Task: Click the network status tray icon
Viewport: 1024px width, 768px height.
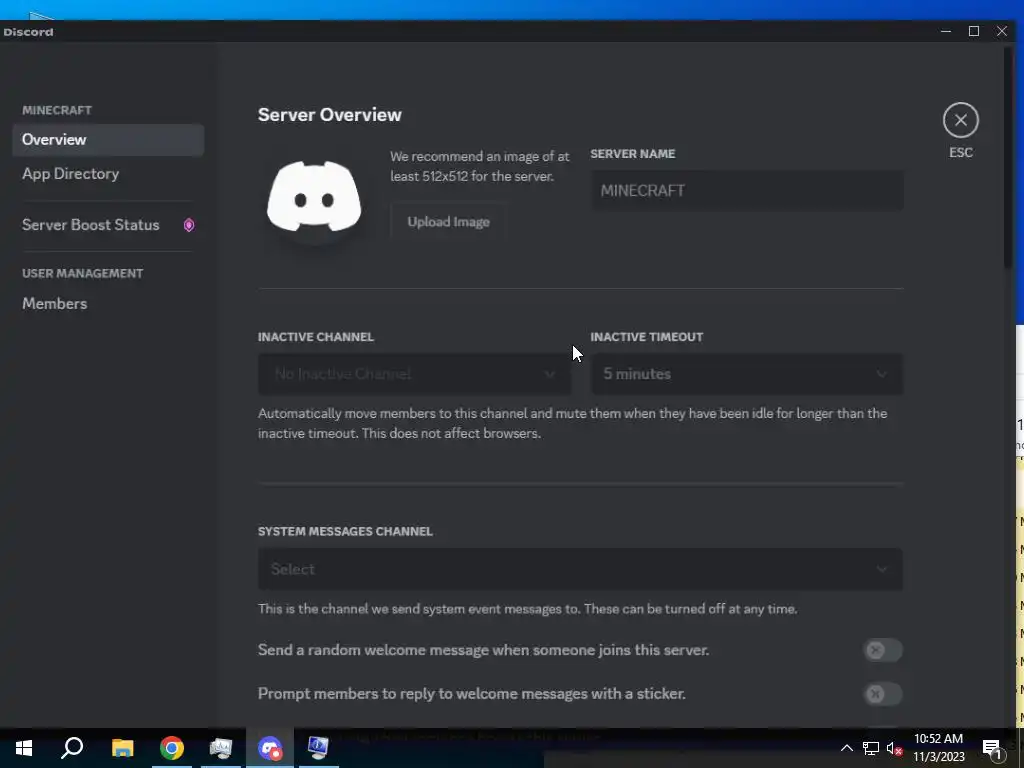Action: click(871, 748)
